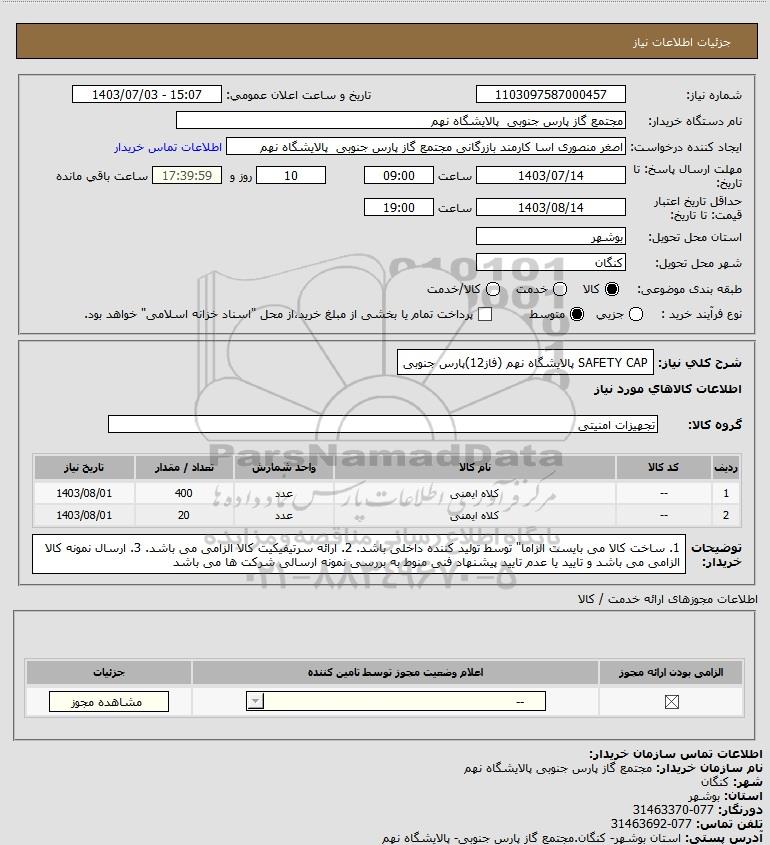The image size is (770, 845).
Task: Click the request creator name field
Action: coord(426,147)
